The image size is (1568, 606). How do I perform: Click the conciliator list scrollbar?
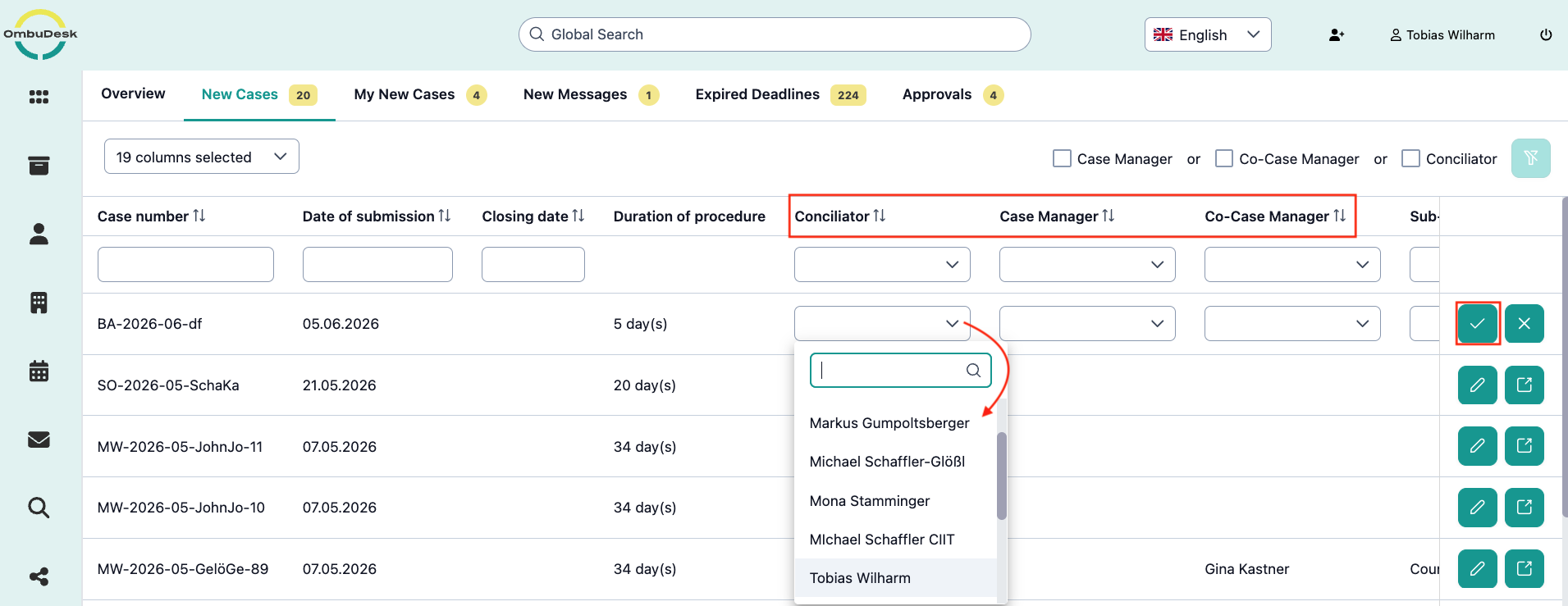(x=1002, y=476)
